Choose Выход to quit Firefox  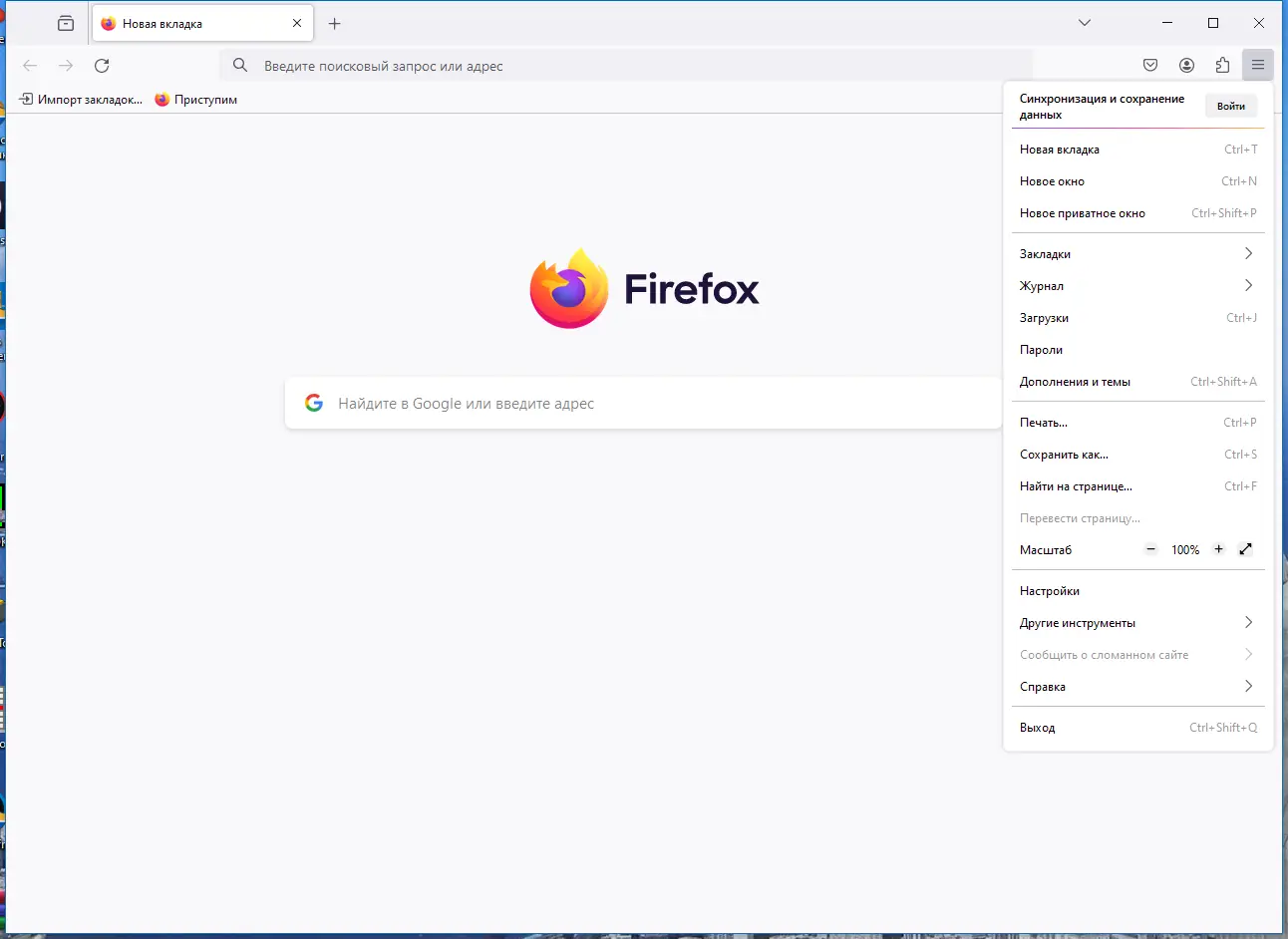1138,728
